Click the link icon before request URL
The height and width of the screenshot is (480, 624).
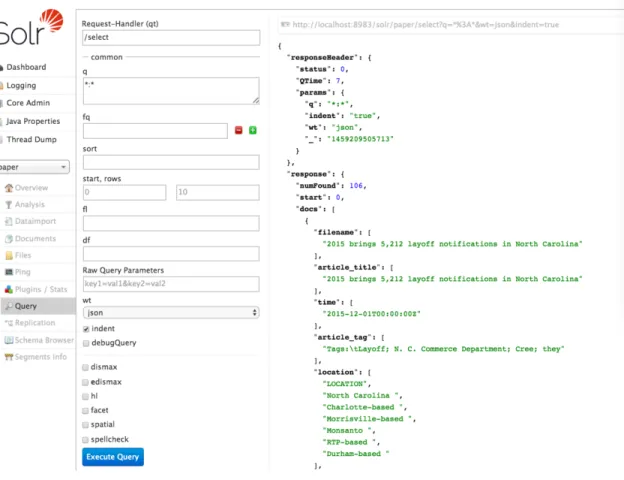(x=285, y=25)
